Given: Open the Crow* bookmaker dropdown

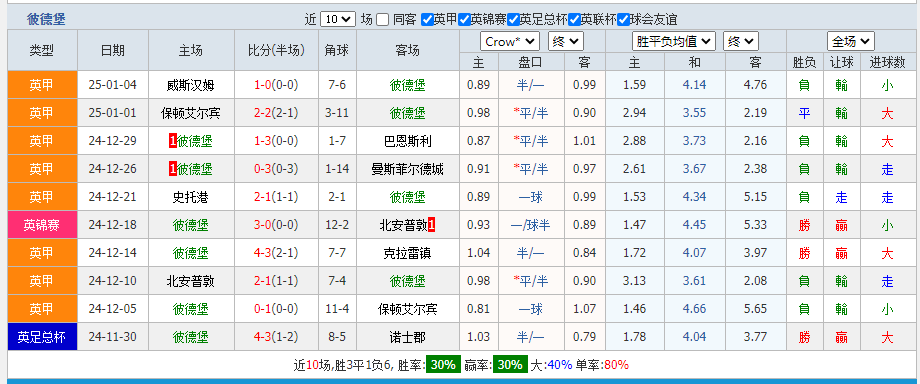Looking at the screenshot, I should 510,42.
